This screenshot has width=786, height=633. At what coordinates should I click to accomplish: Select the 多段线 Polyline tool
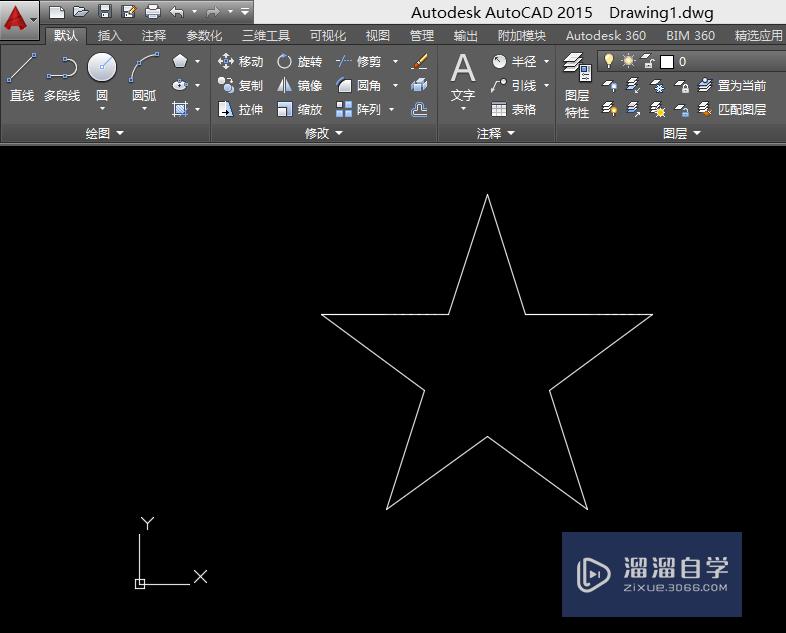(62, 77)
